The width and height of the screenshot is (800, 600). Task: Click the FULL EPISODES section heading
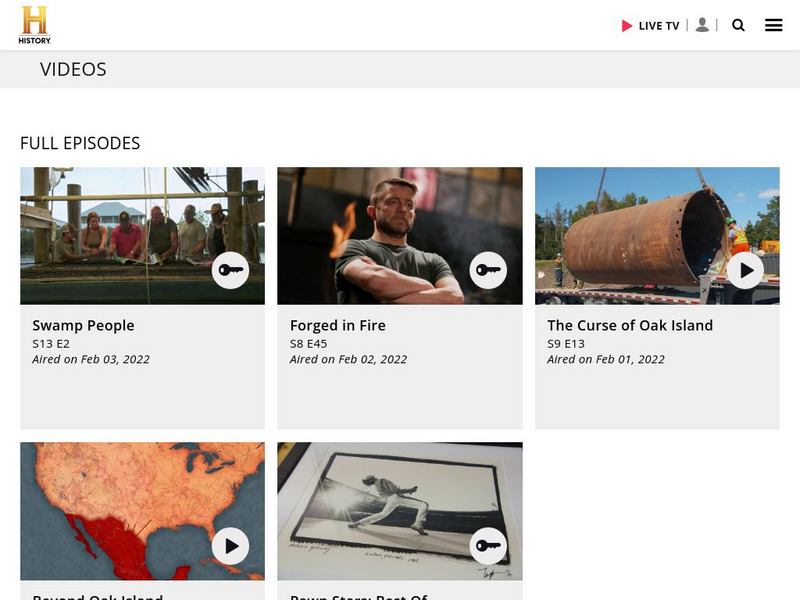point(80,143)
